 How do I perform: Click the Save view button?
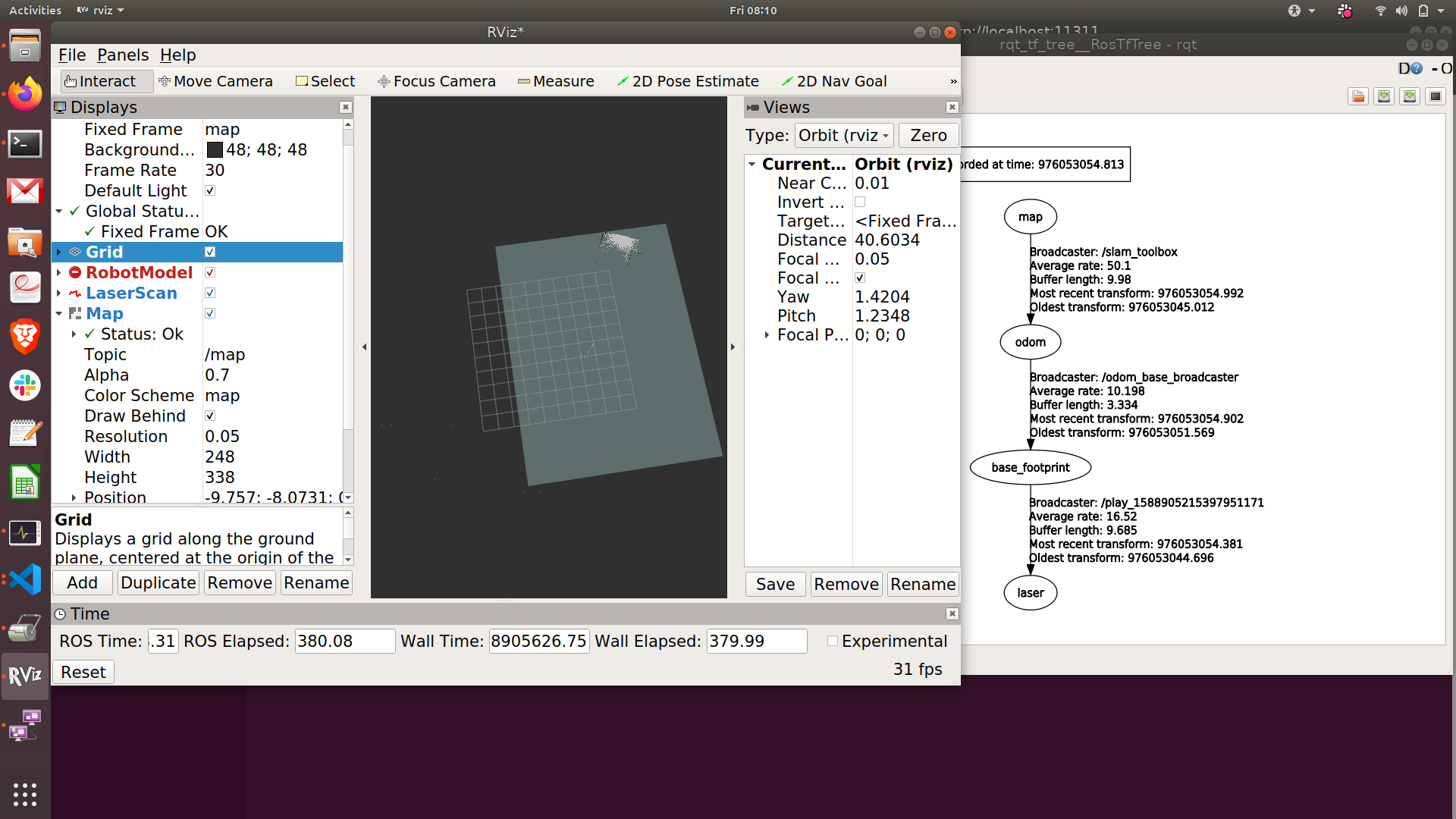click(x=776, y=583)
